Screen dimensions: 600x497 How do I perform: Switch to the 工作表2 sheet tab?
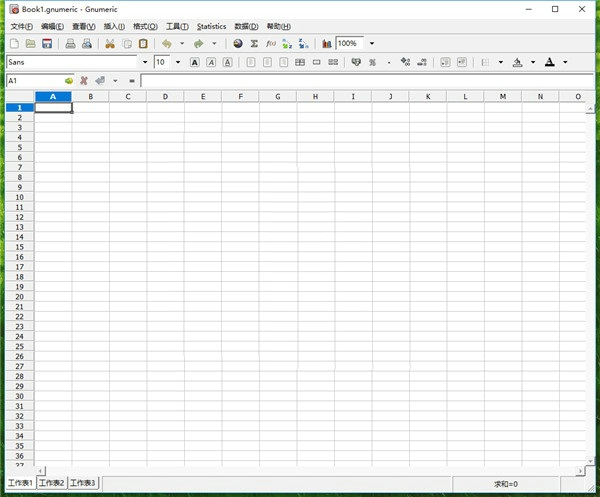pos(52,483)
